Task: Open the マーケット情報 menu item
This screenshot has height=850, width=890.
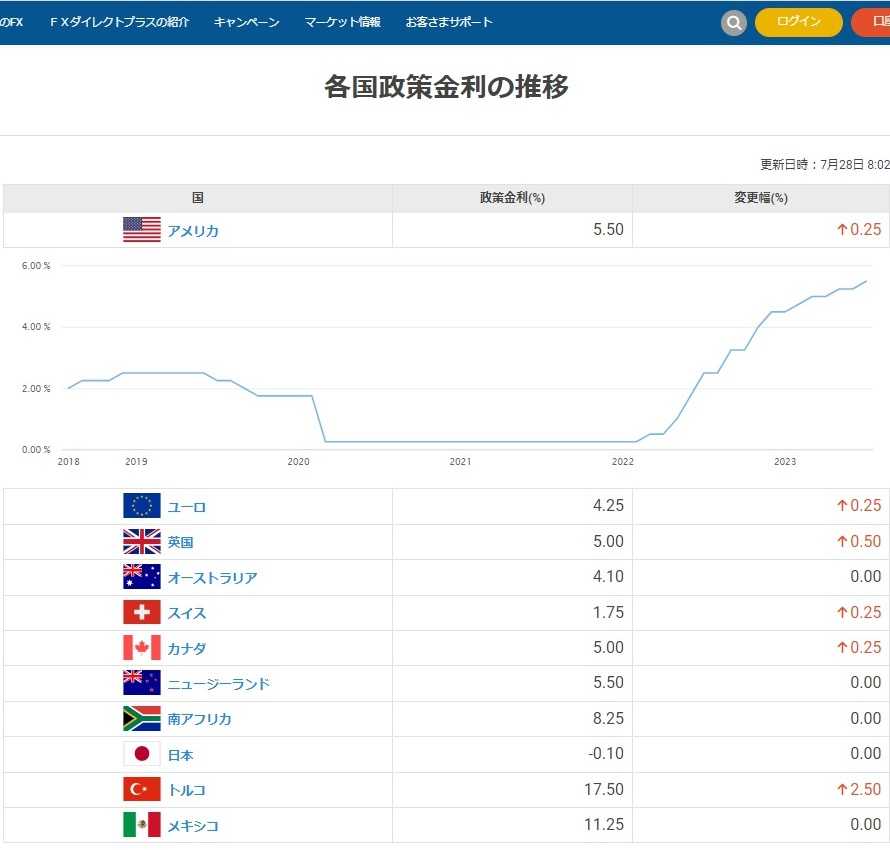Action: [343, 22]
